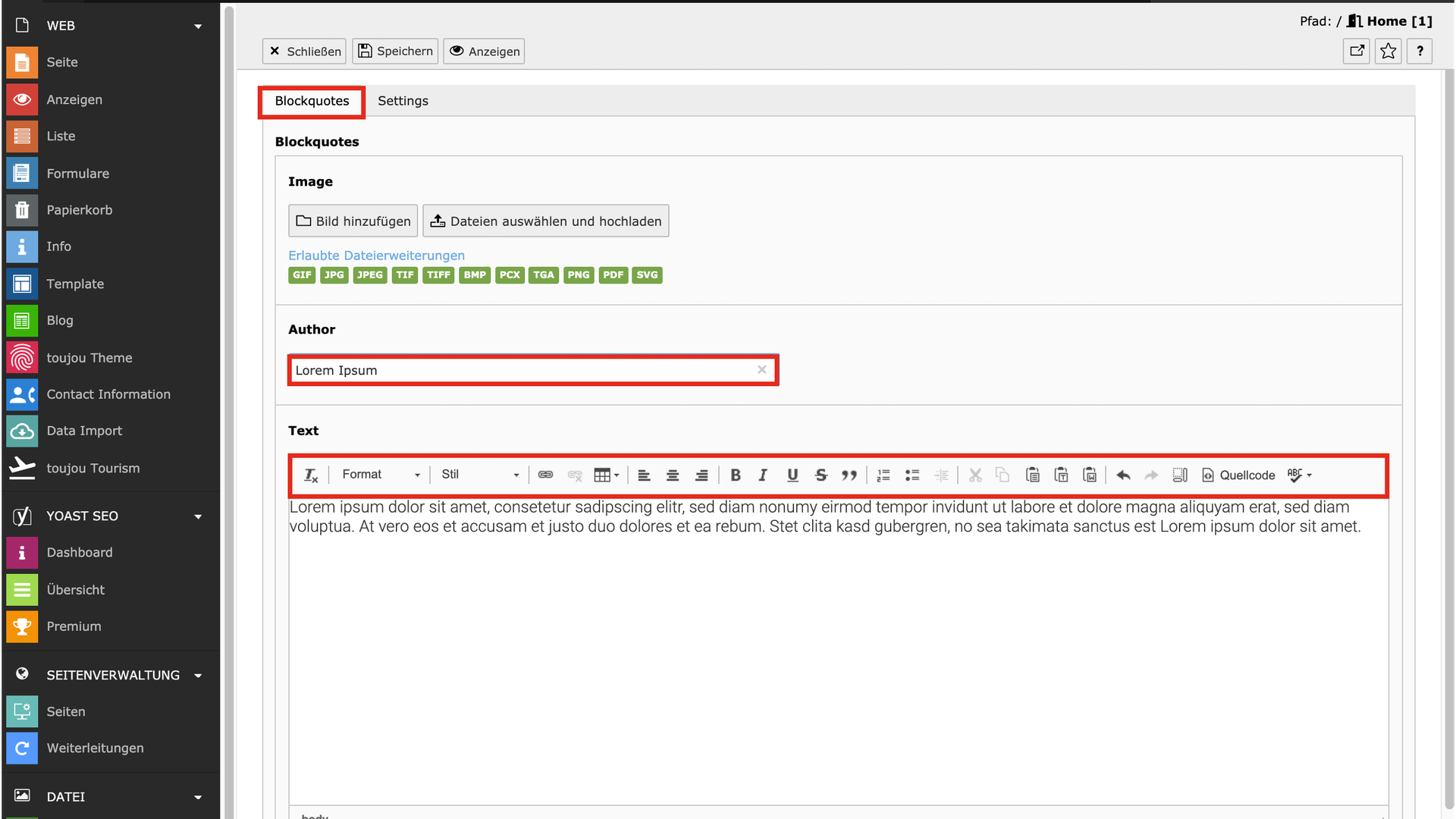
Task: Open toujou Theme module in sidebar
Action: (x=89, y=358)
